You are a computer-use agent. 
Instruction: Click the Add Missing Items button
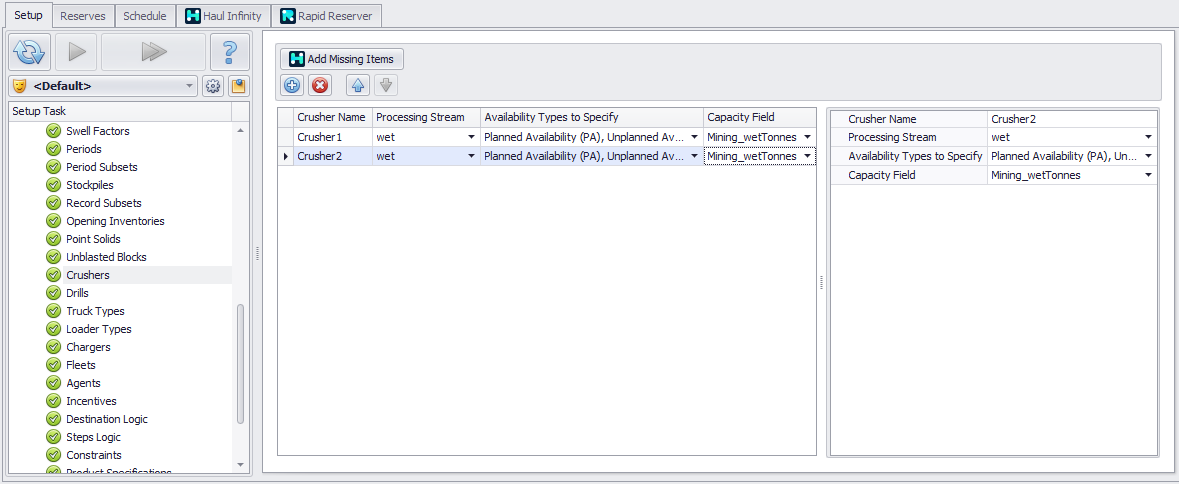342,59
